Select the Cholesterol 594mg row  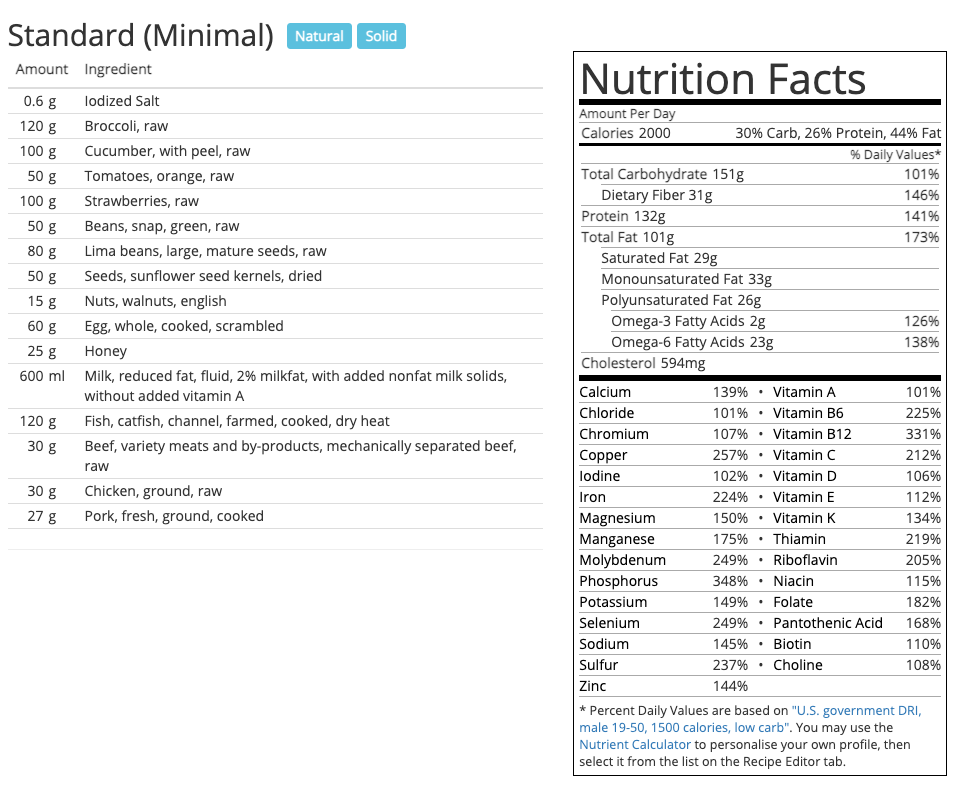[x=642, y=363]
